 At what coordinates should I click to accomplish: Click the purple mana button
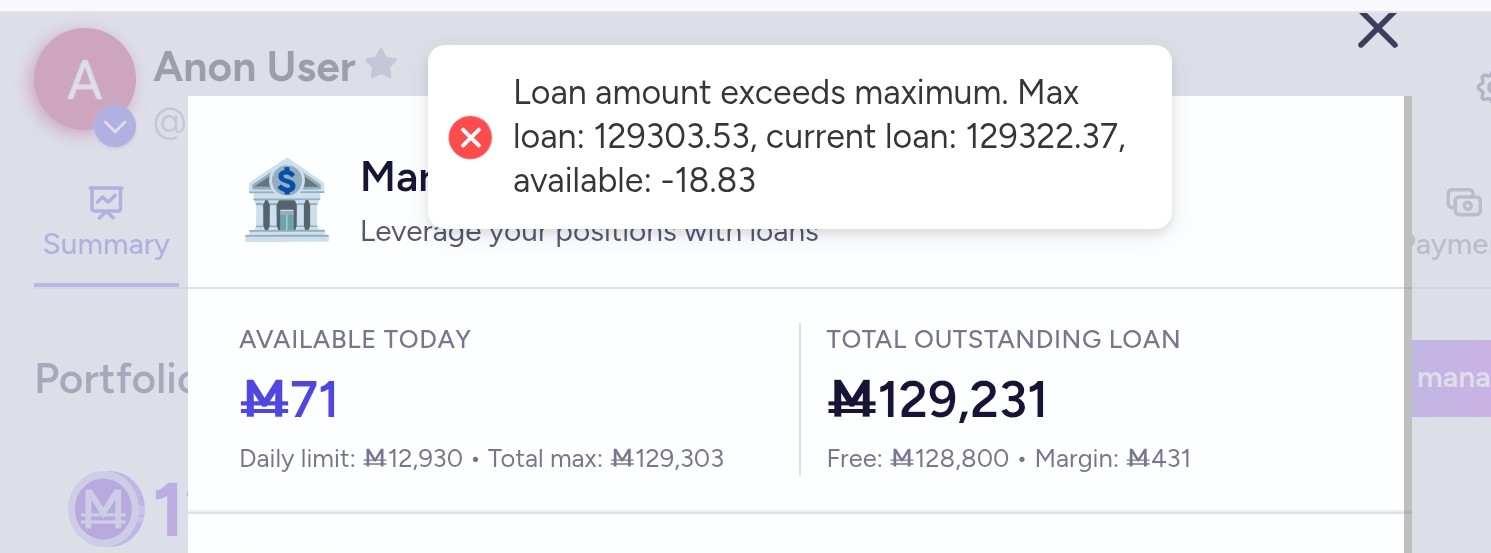coord(1451,378)
